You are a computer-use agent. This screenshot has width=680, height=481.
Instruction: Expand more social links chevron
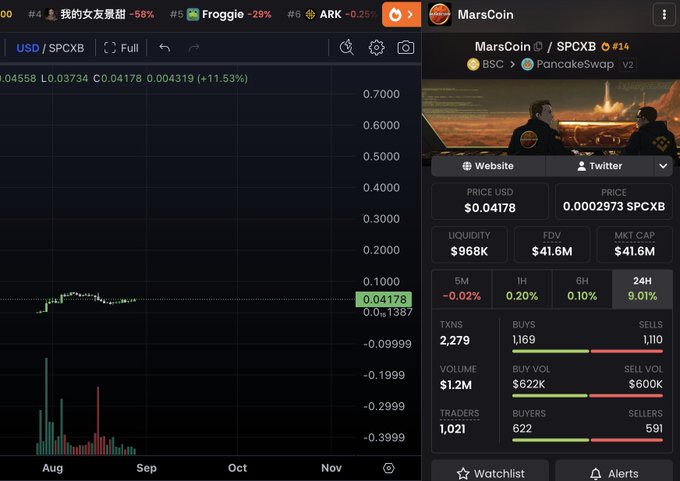click(x=663, y=166)
